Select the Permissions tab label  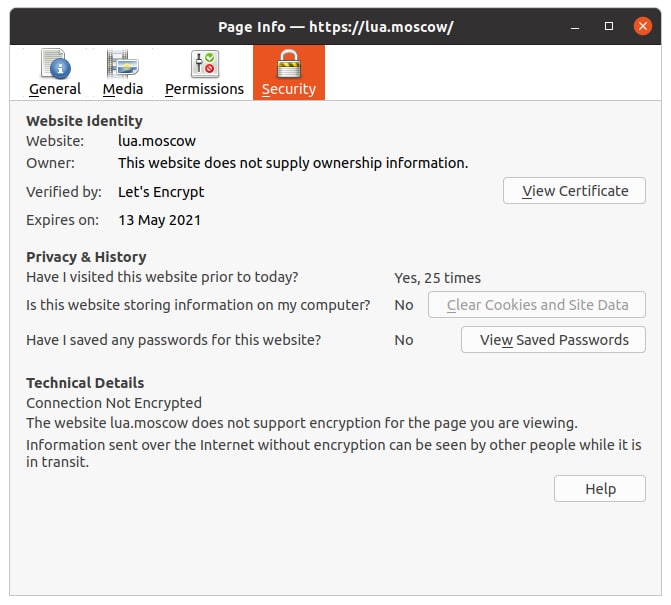205,89
